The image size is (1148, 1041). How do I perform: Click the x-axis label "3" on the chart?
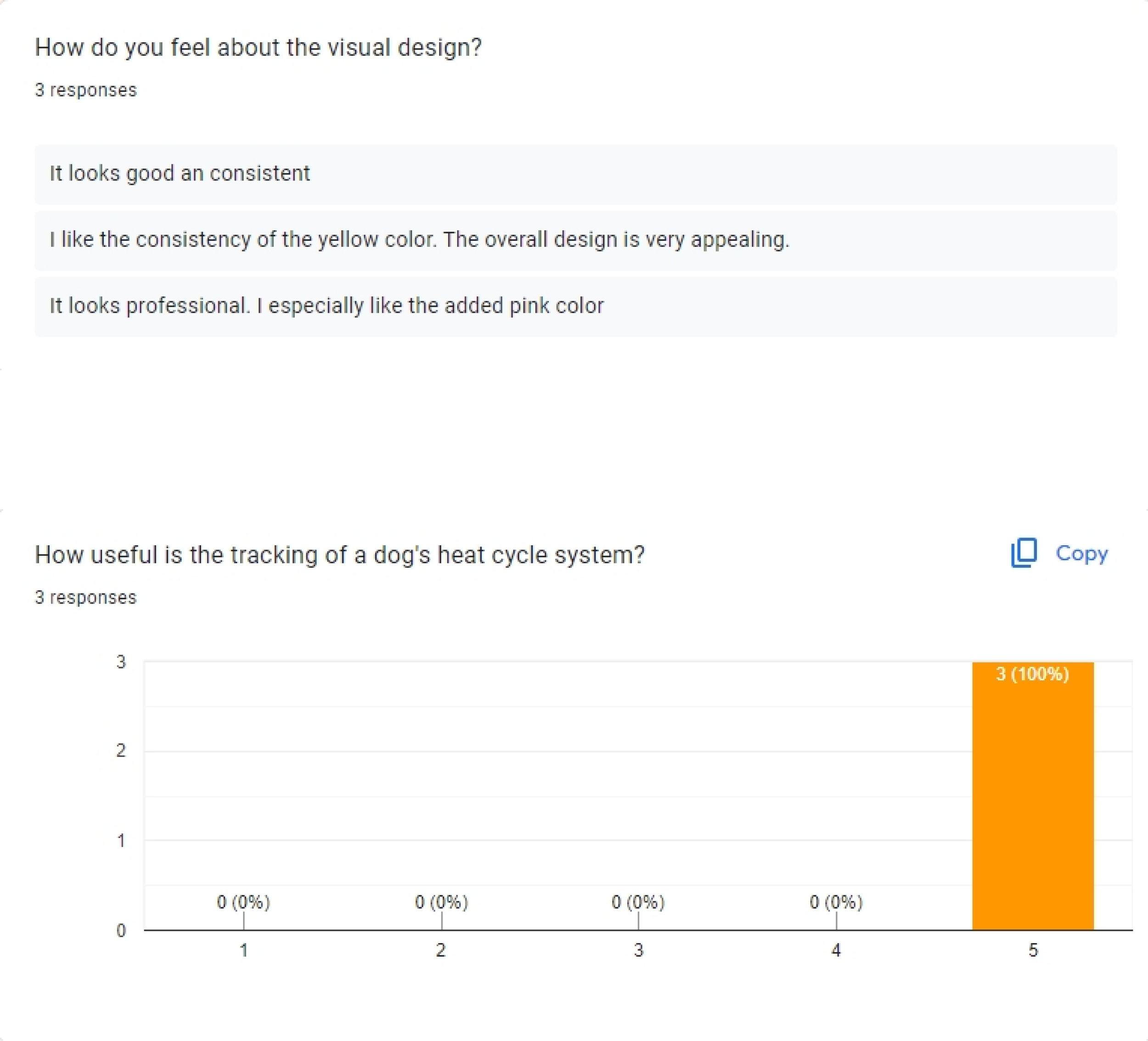pos(638,950)
